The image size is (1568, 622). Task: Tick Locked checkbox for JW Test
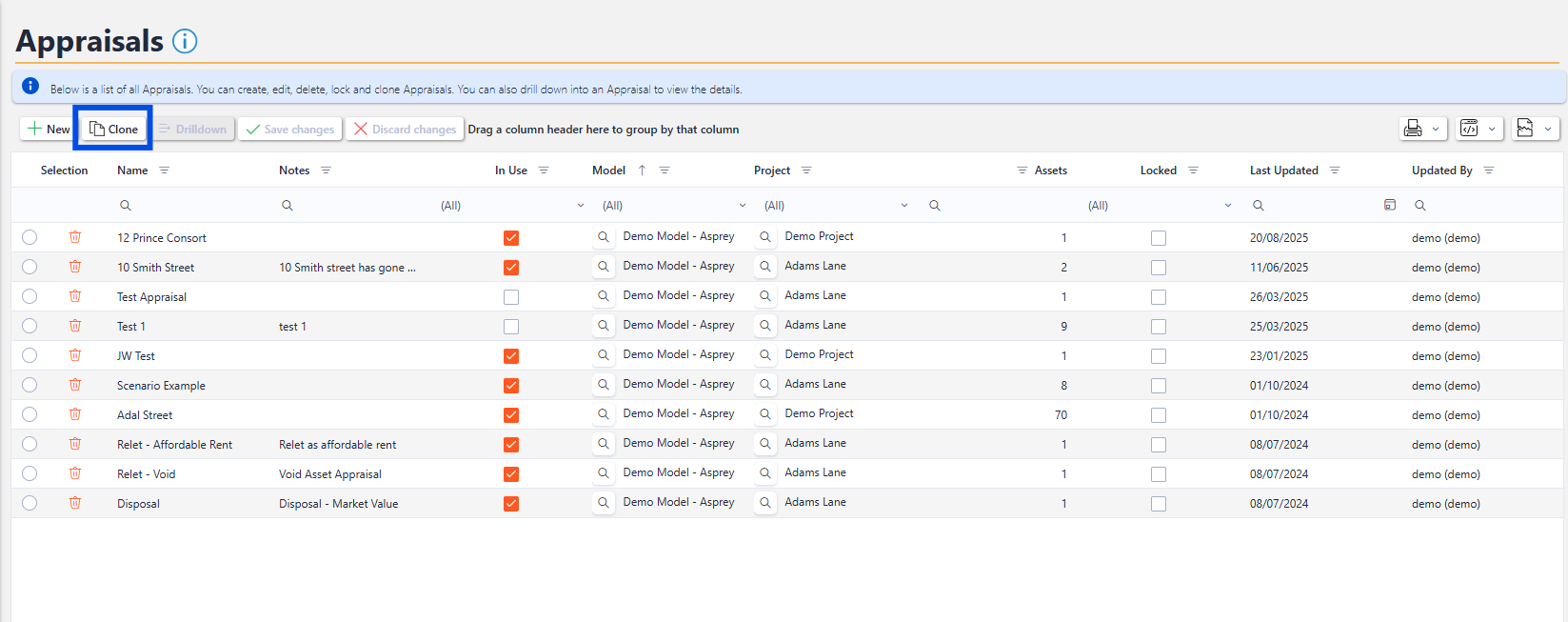[1159, 356]
